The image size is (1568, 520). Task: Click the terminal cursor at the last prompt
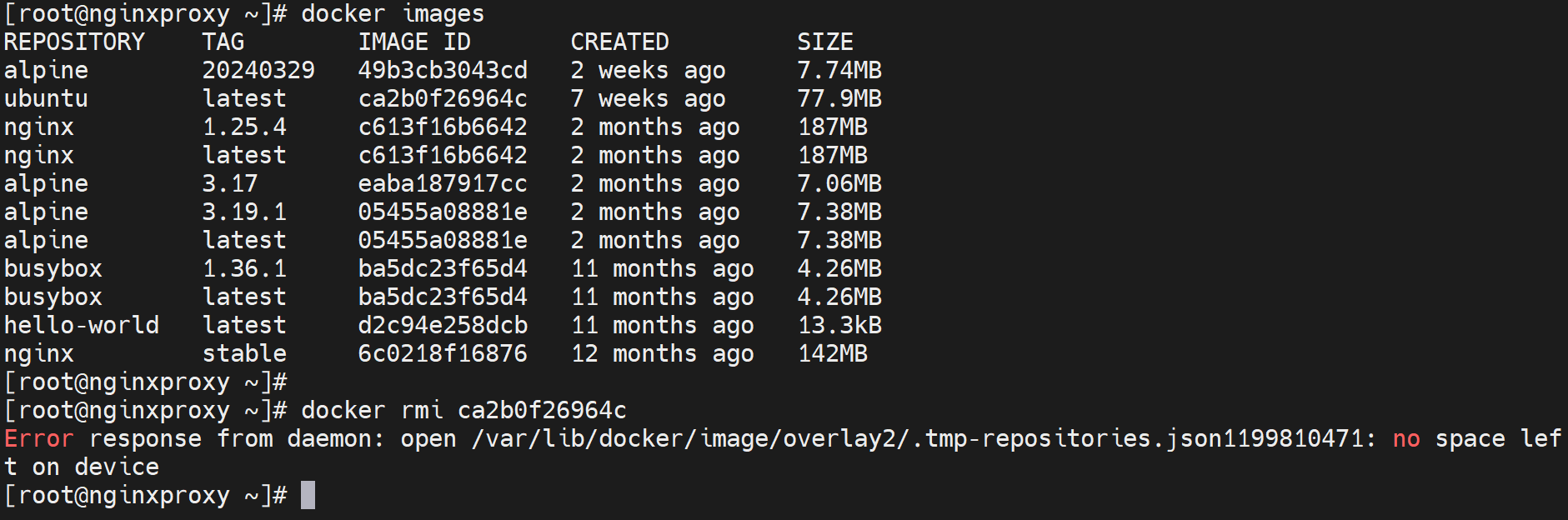308,495
